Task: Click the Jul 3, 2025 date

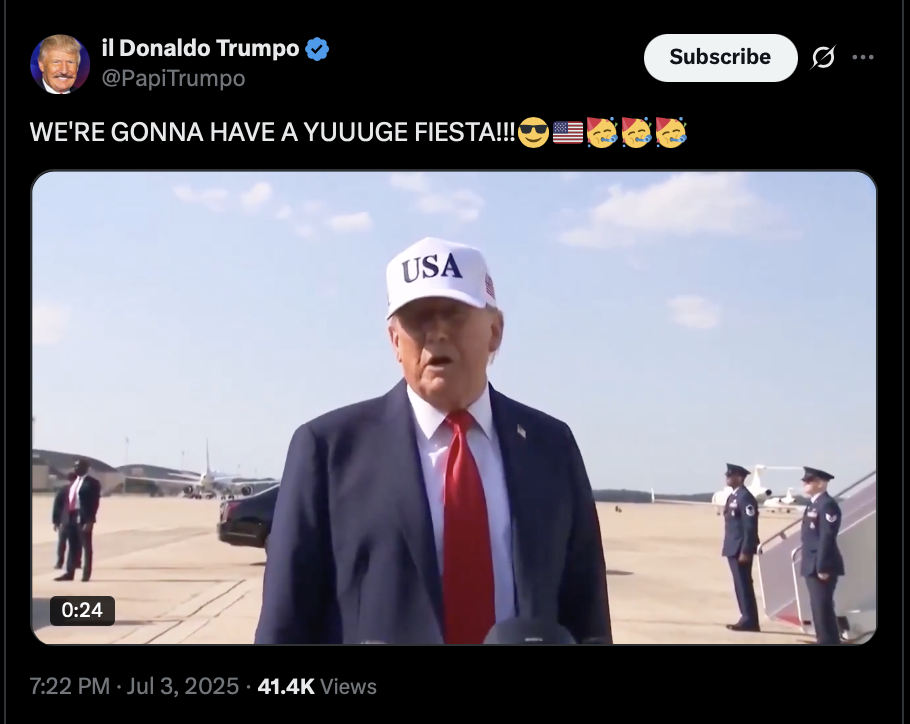Action: pyautogui.click(x=182, y=686)
